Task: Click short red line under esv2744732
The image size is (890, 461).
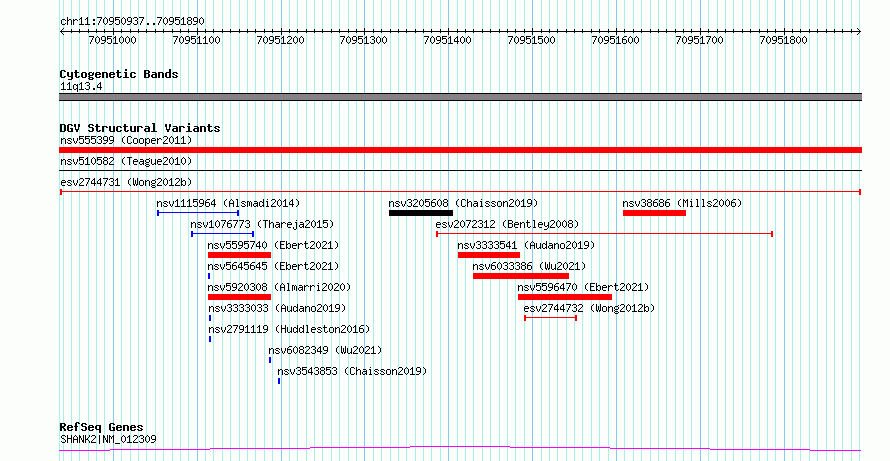Action: pos(551,318)
